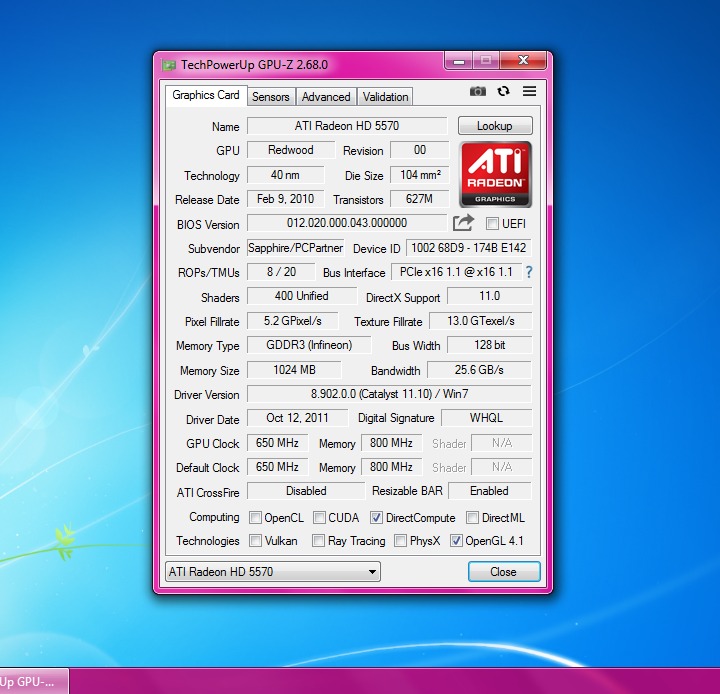The height and width of the screenshot is (694, 720).
Task: Click Pixel Fillrate '5.2 GPixel/s'
Action: coord(293,321)
